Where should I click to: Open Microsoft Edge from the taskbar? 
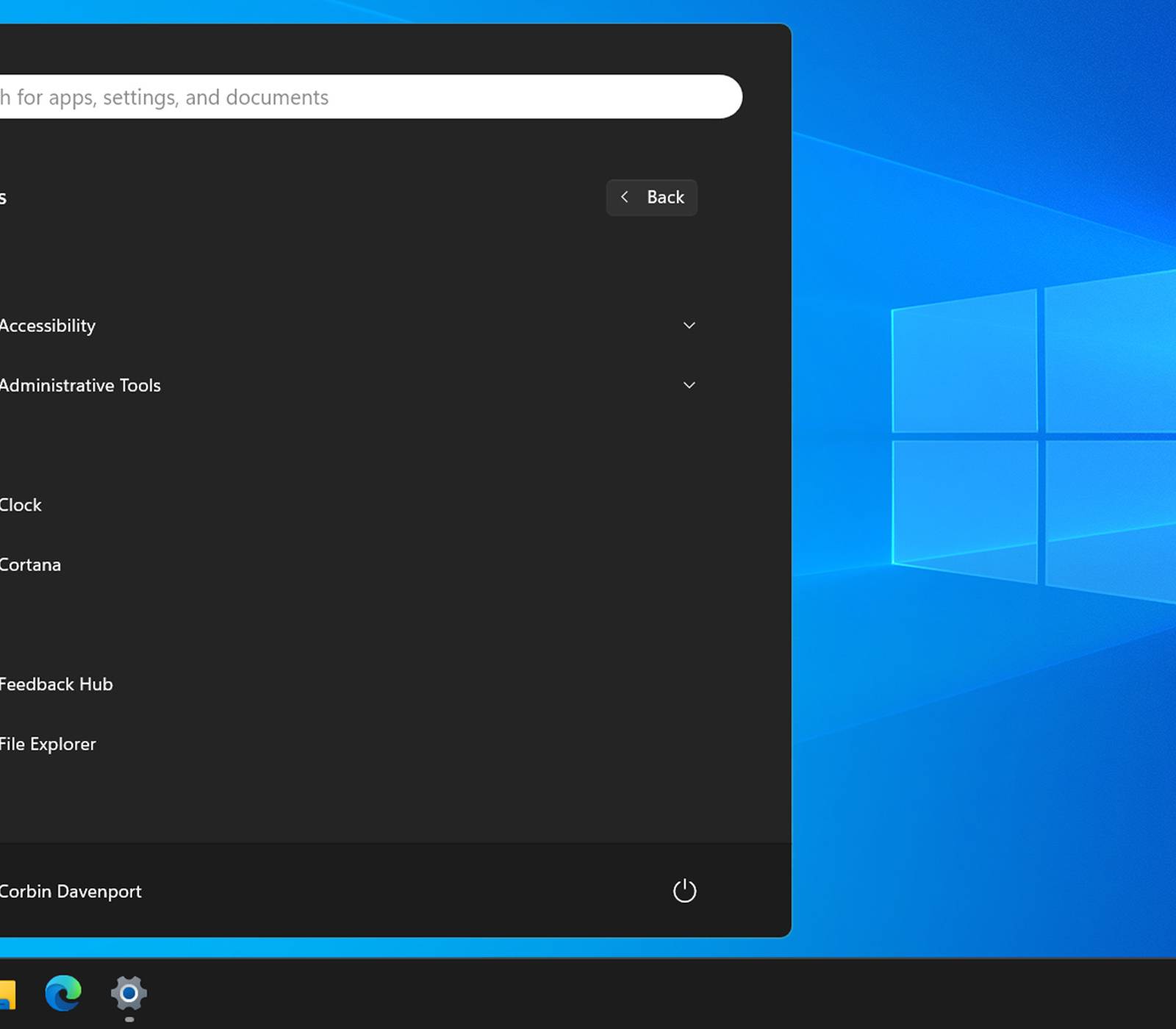pos(63,993)
